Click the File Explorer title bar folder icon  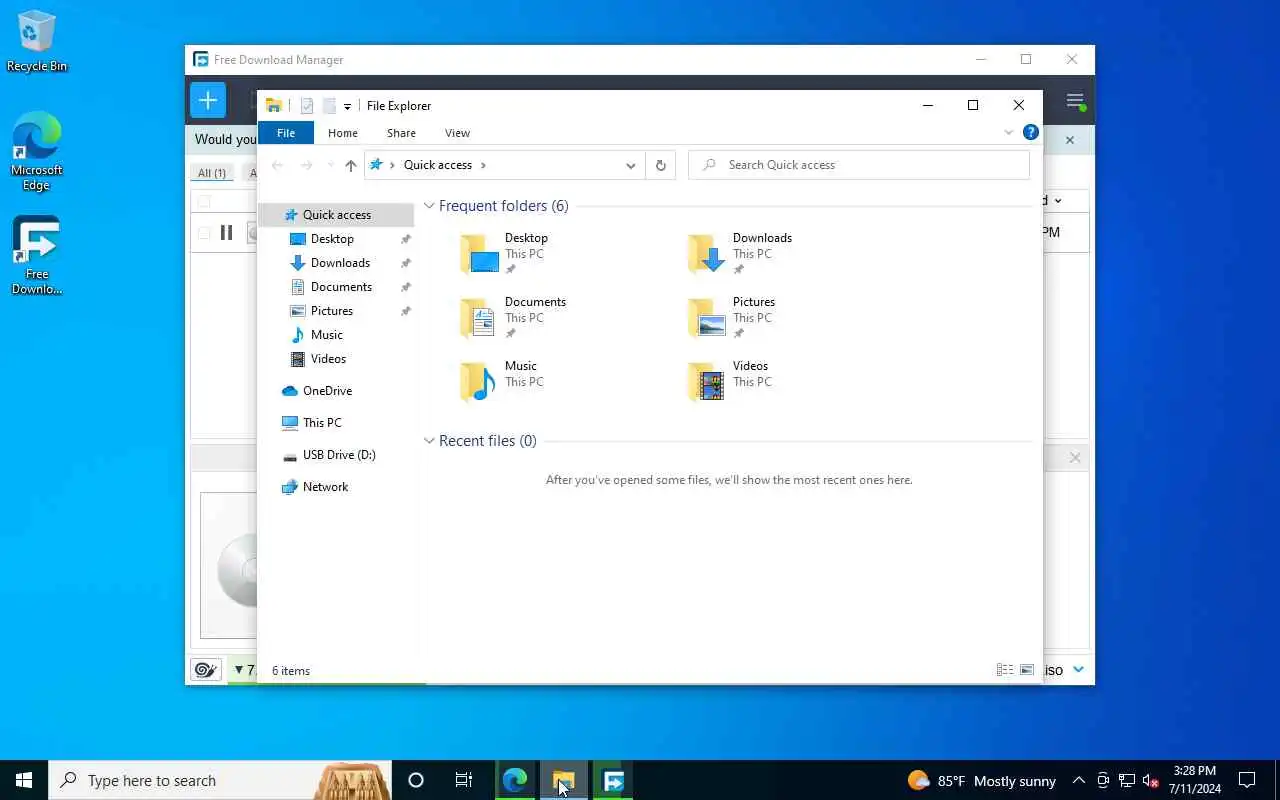(x=273, y=106)
